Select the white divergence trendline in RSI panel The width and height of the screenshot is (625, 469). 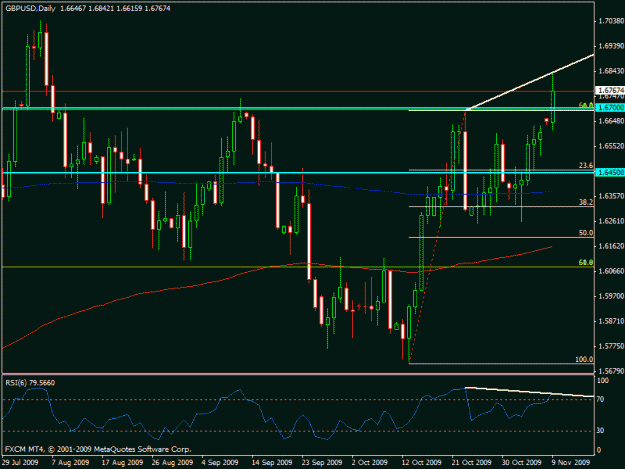(x=530, y=392)
